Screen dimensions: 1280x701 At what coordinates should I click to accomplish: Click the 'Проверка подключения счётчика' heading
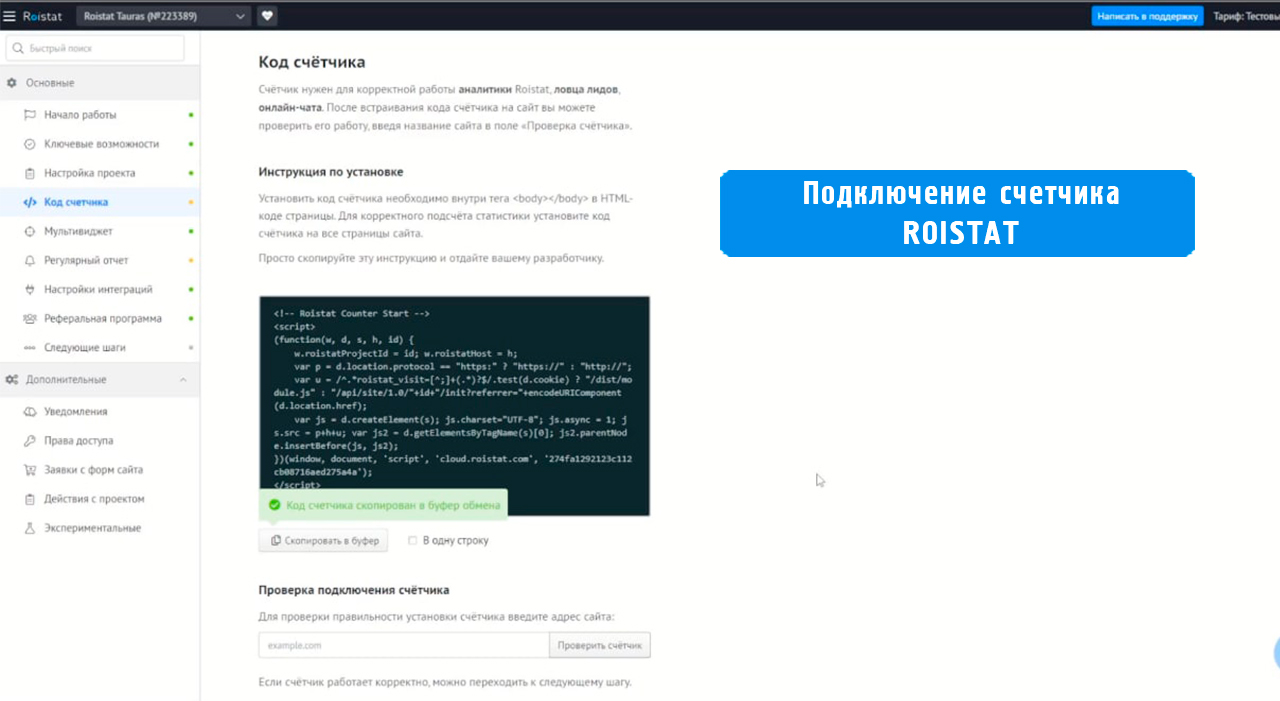pyautogui.click(x=354, y=590)
